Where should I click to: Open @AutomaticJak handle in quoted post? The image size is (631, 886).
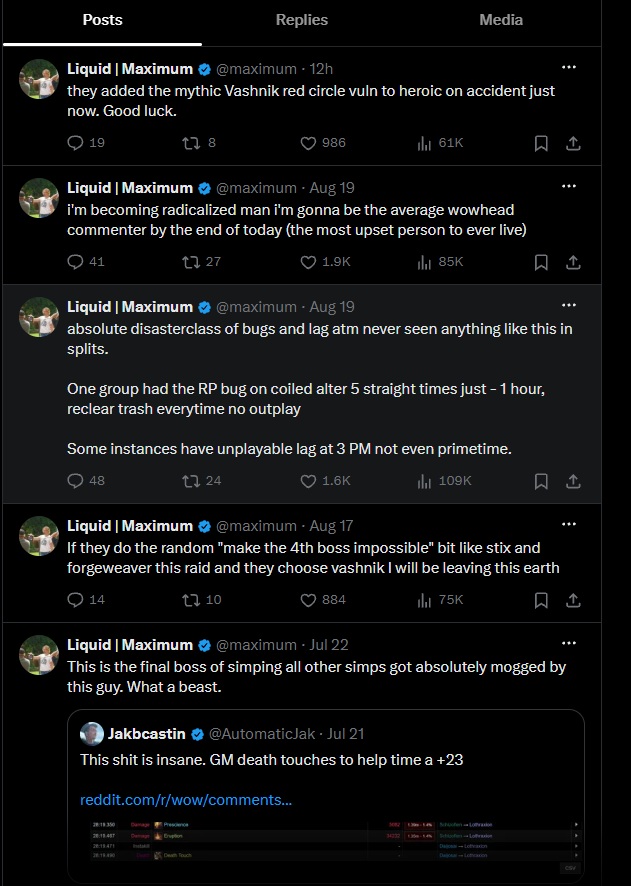point(262,734)
